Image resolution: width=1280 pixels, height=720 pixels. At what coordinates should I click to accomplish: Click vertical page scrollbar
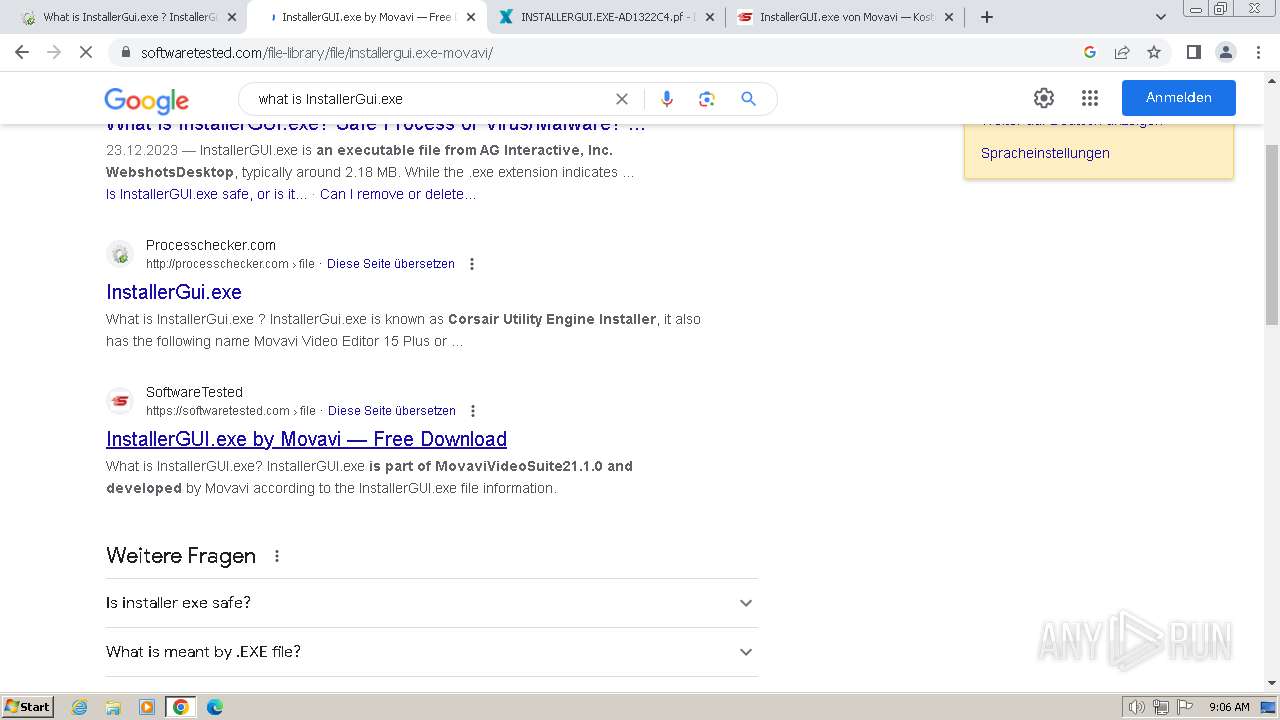(1272, 235)
